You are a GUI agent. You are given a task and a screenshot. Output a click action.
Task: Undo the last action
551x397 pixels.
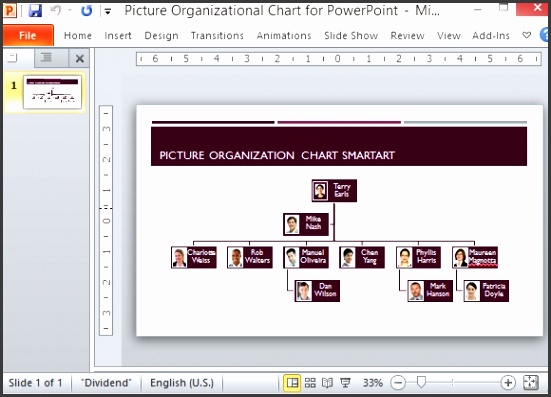[55, 11]
